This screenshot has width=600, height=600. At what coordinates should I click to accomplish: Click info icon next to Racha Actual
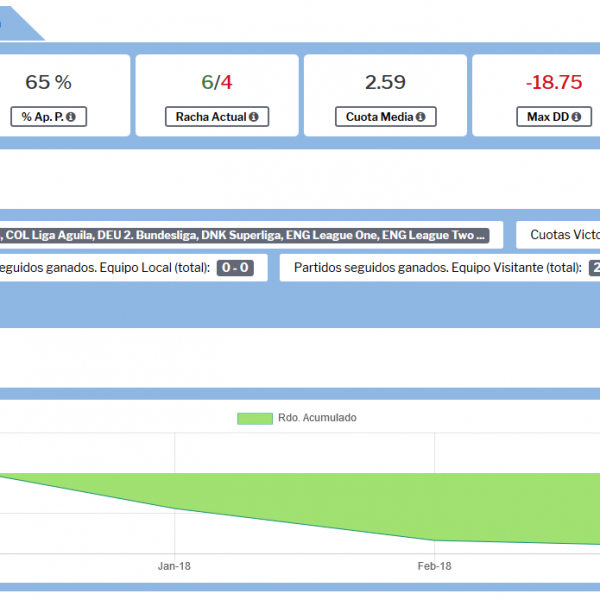[254, 117]
